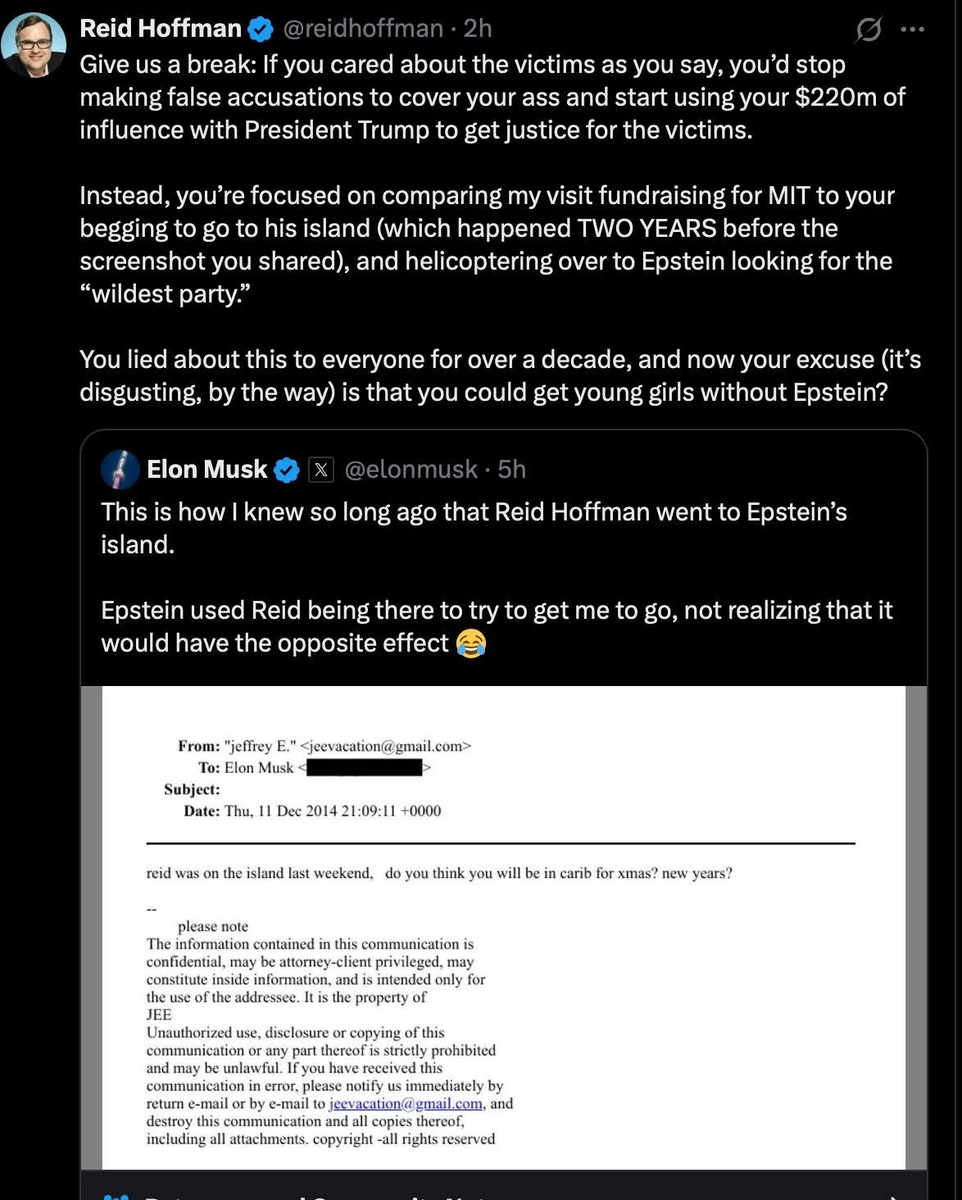Click the main post text starting "Give us a break"
The image size is (962, 1200).
462,97
